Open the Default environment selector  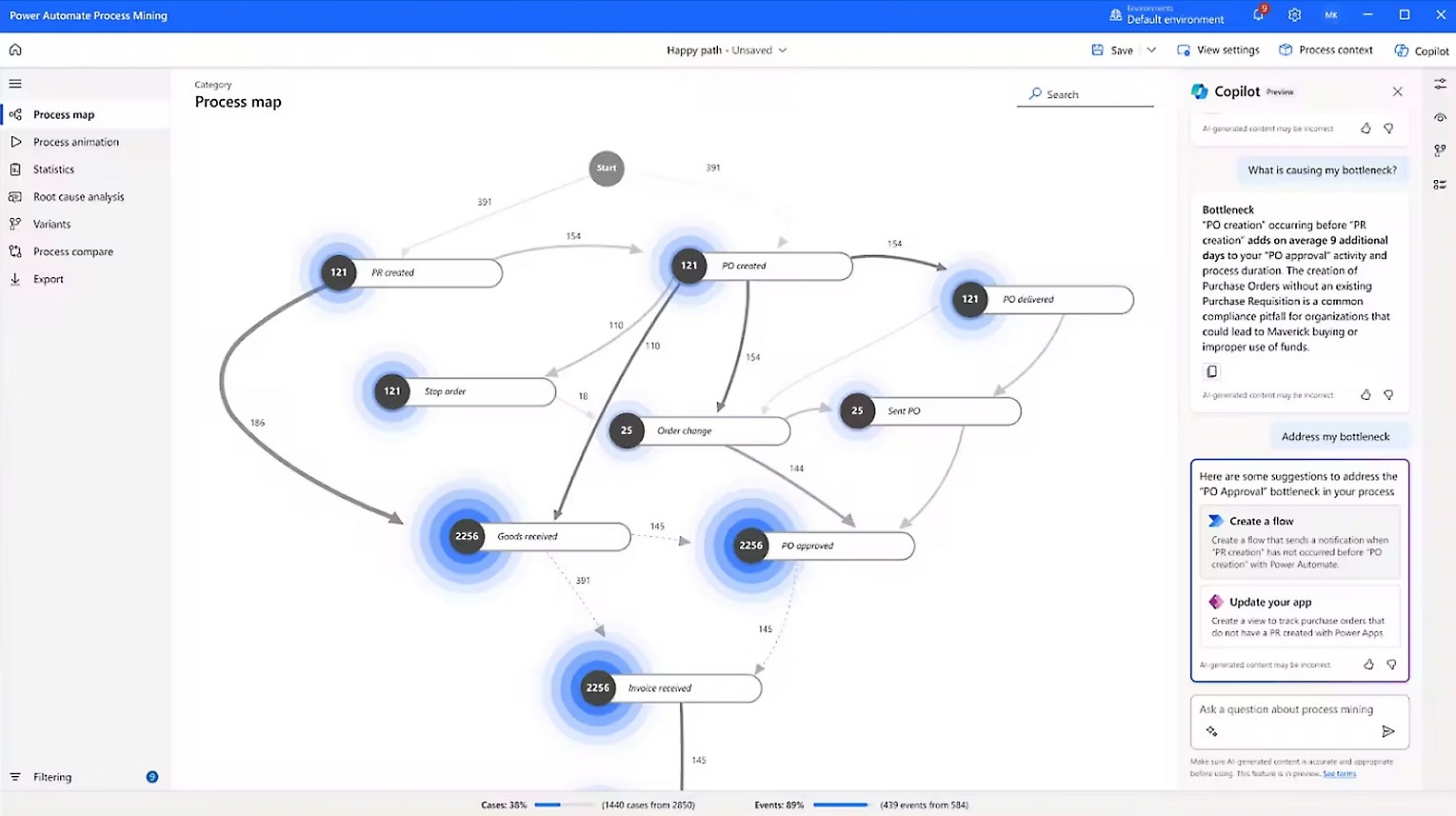pos(1174,14)
